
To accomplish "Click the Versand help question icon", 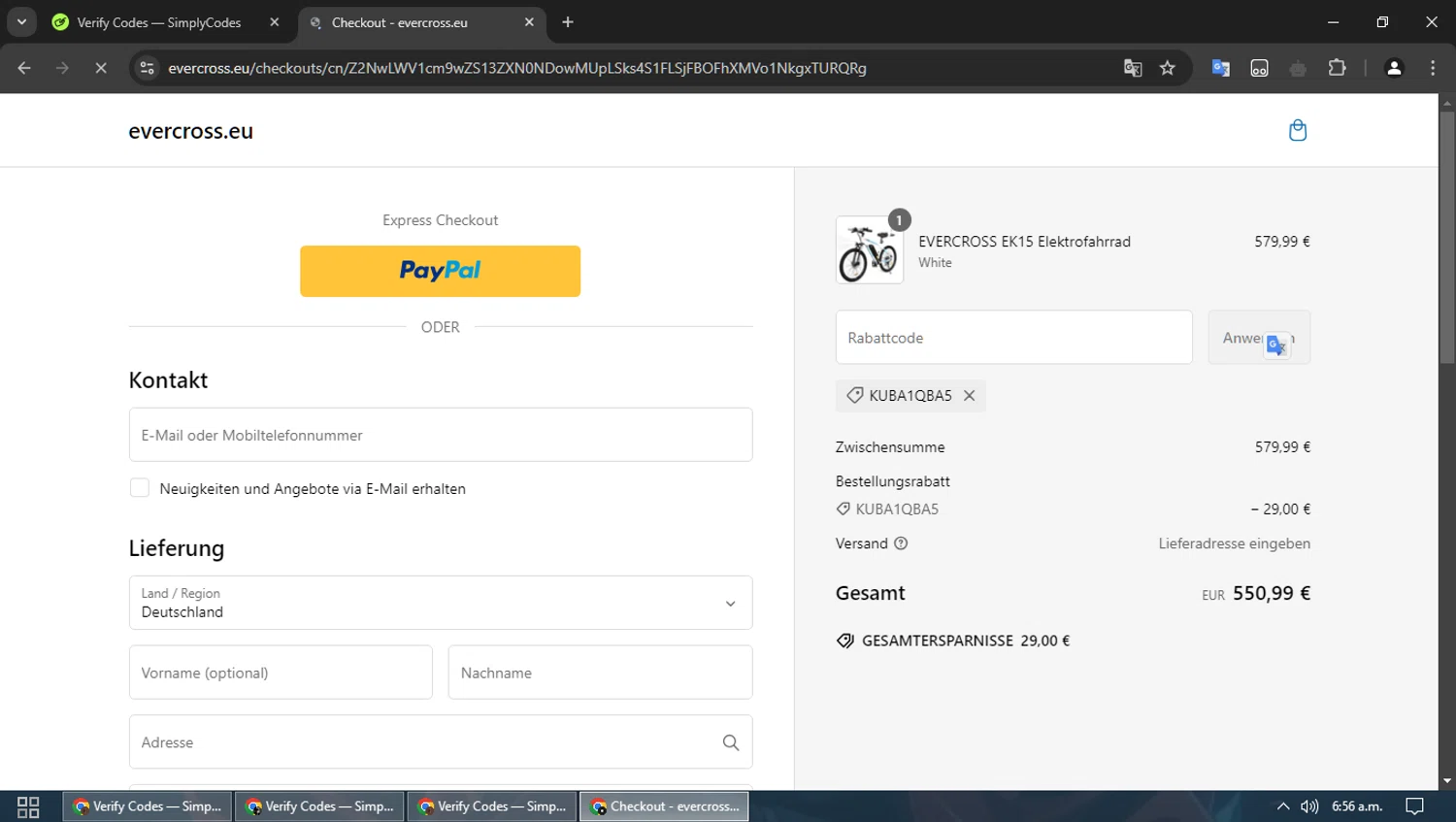I will point(901,543).
